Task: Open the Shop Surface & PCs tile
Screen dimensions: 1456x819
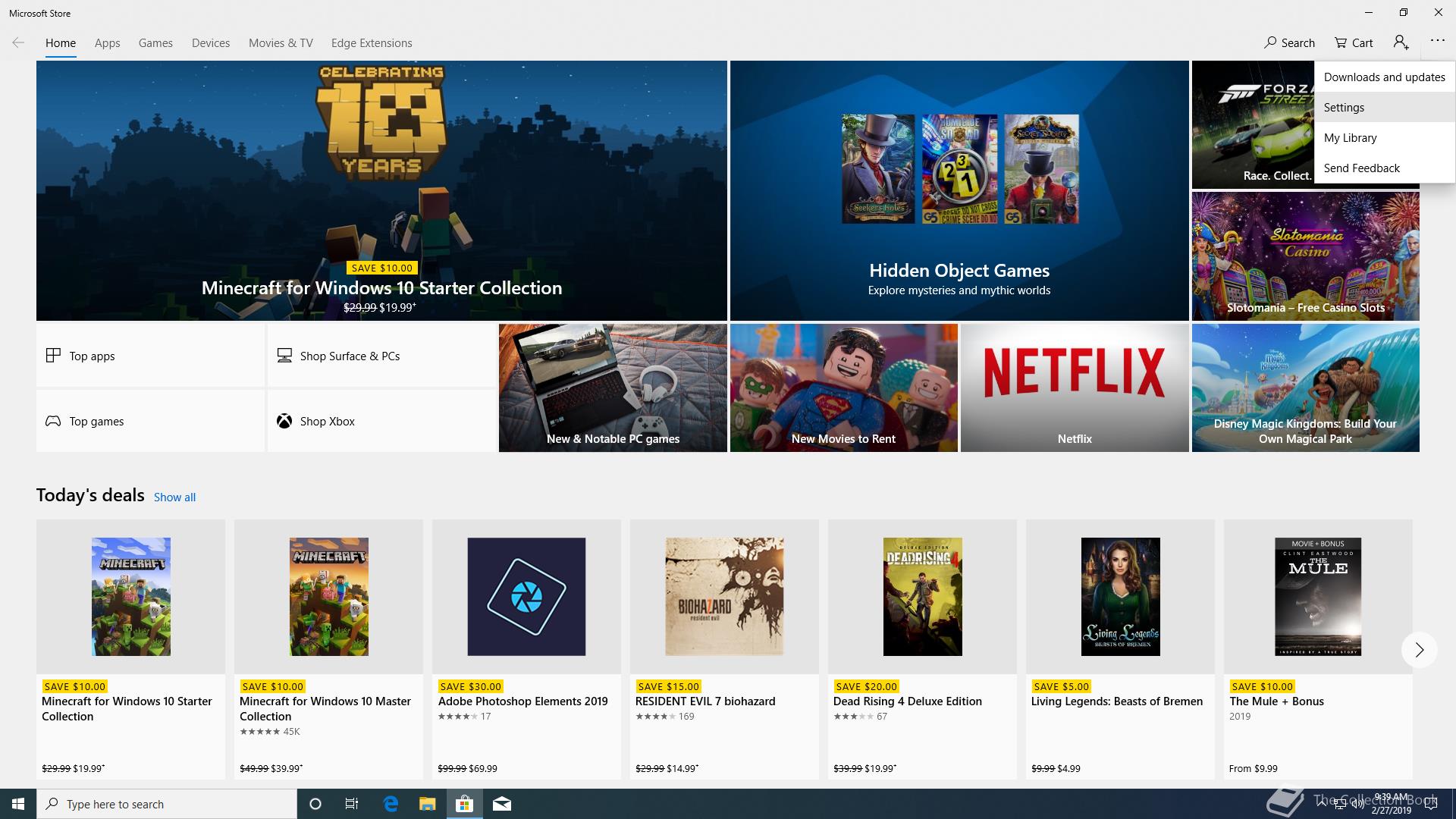Action: [x=381, y=356]
